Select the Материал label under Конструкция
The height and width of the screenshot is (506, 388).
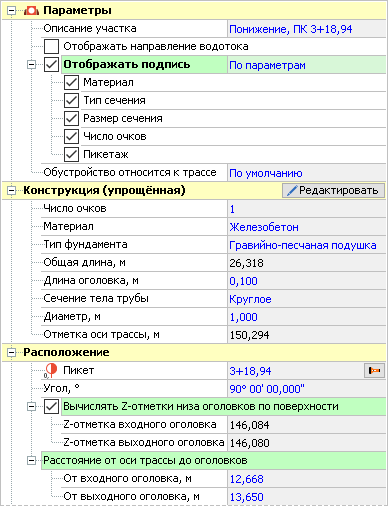[x=69, y=226]
